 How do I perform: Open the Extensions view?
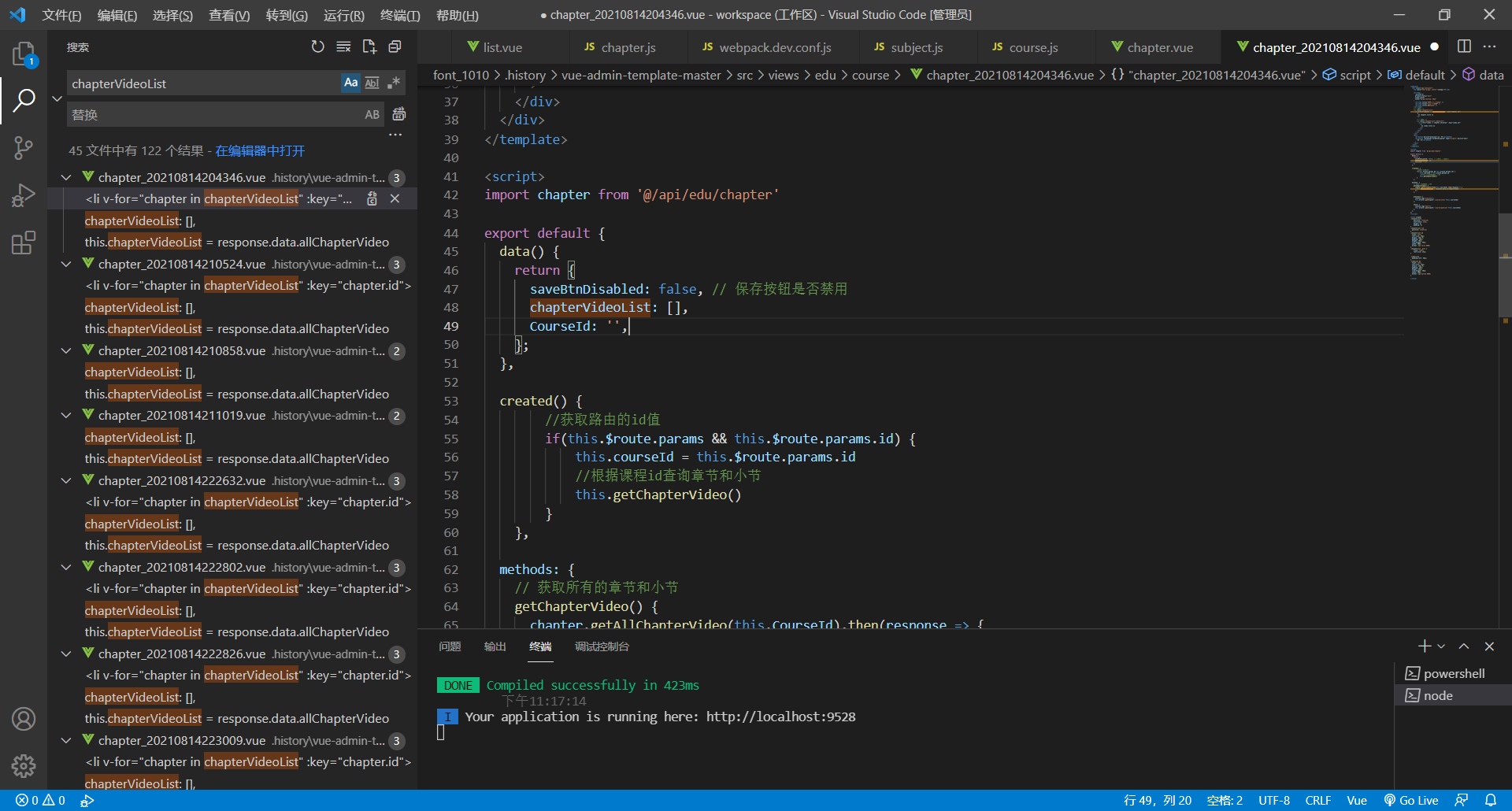click(x=24, y=243)
